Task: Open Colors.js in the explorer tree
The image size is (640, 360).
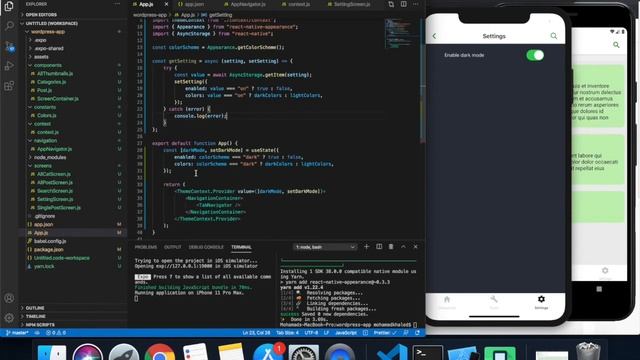Action: [x=47, y=116]
